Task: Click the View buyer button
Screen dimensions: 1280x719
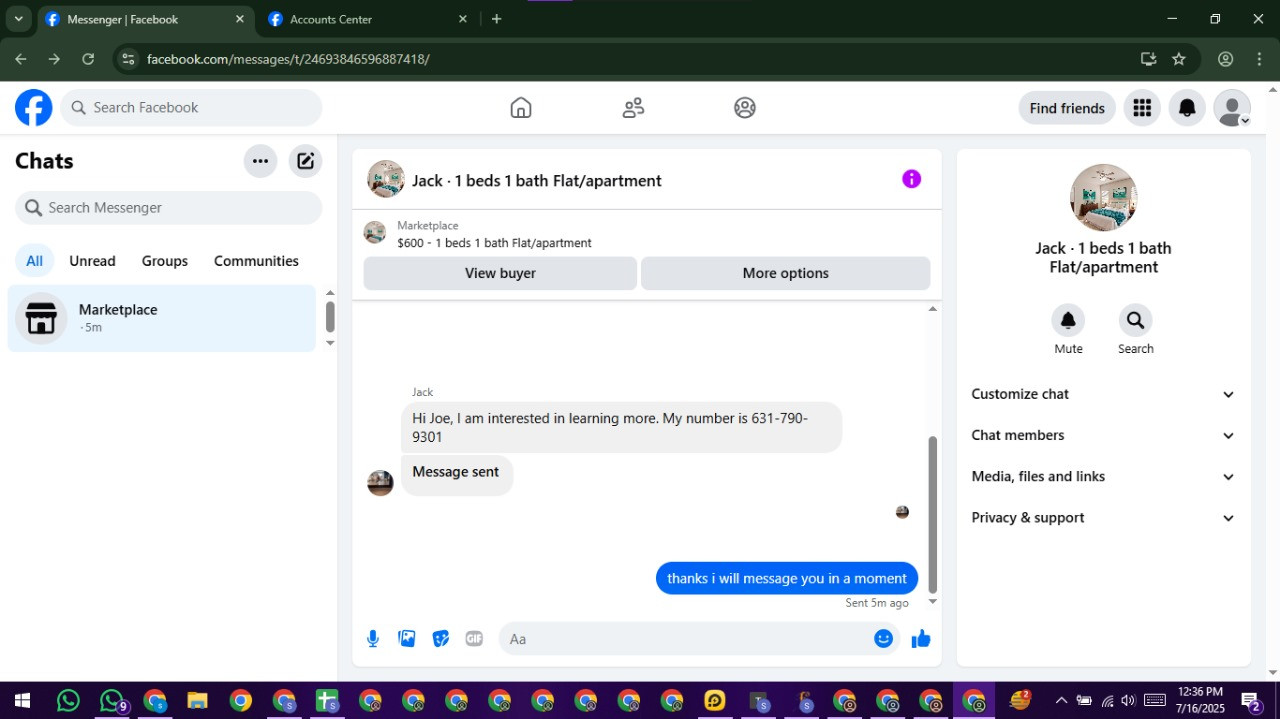Action: (x=500, y=273)
